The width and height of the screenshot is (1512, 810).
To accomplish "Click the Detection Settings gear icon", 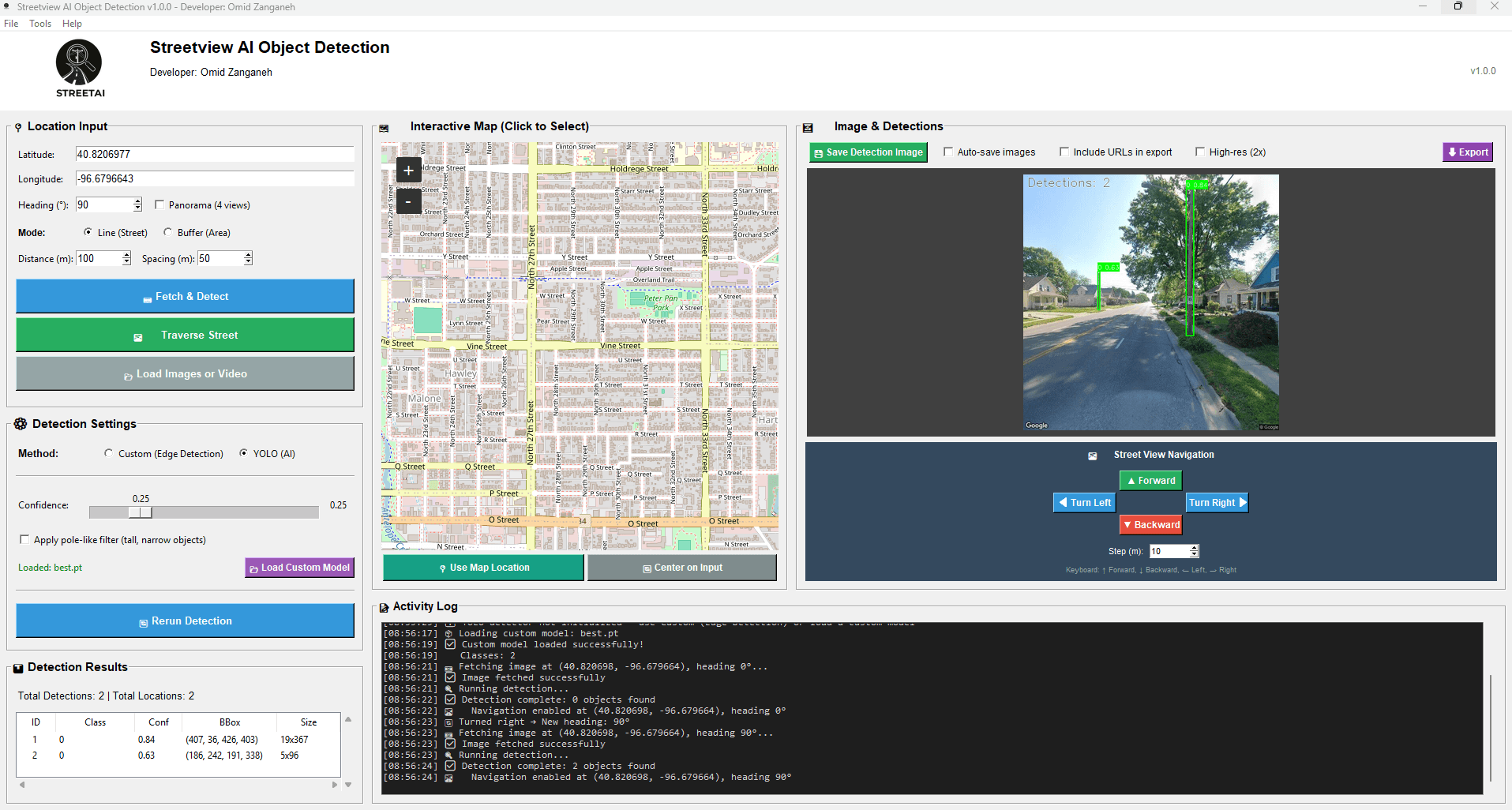I will pos(21,424).
